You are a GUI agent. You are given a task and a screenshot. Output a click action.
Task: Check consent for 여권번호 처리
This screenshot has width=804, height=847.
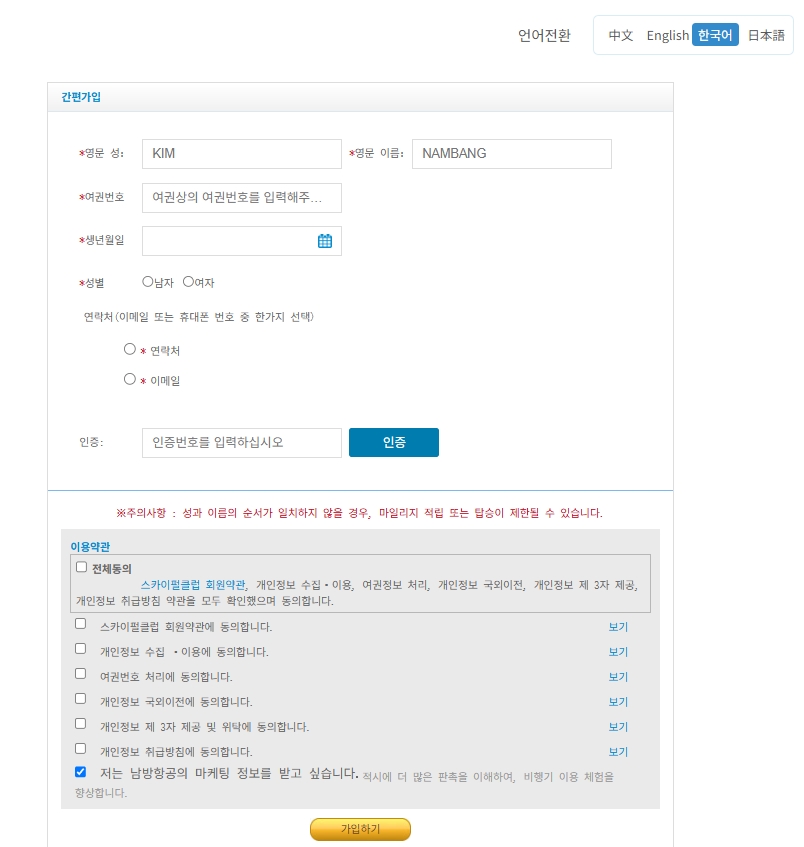click(x=79, y=672)
